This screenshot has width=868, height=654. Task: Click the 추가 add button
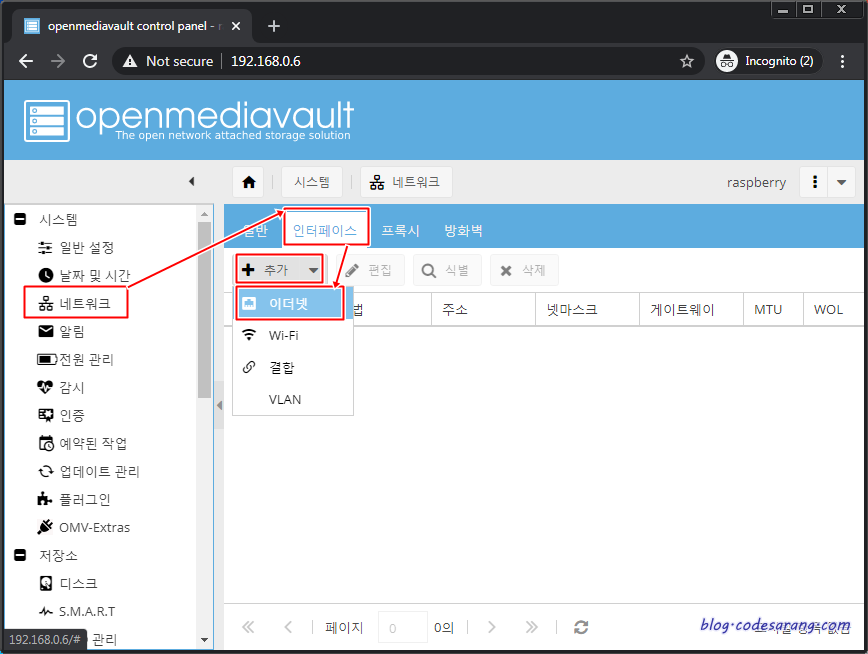point(268,270)
